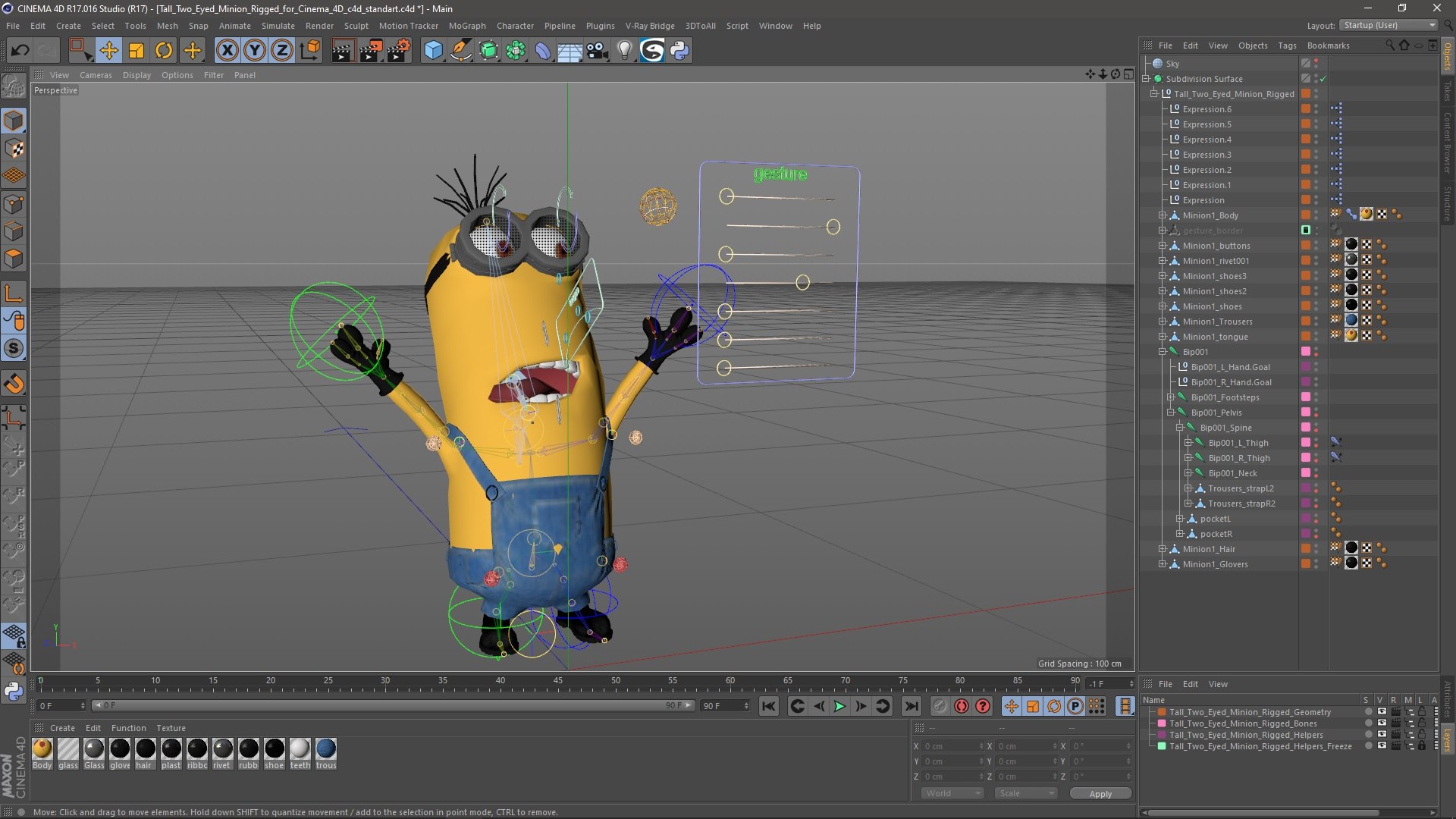Select Texture mode checkered icon
This screenshot has height=819, width=1456.
tap(14, 149)
